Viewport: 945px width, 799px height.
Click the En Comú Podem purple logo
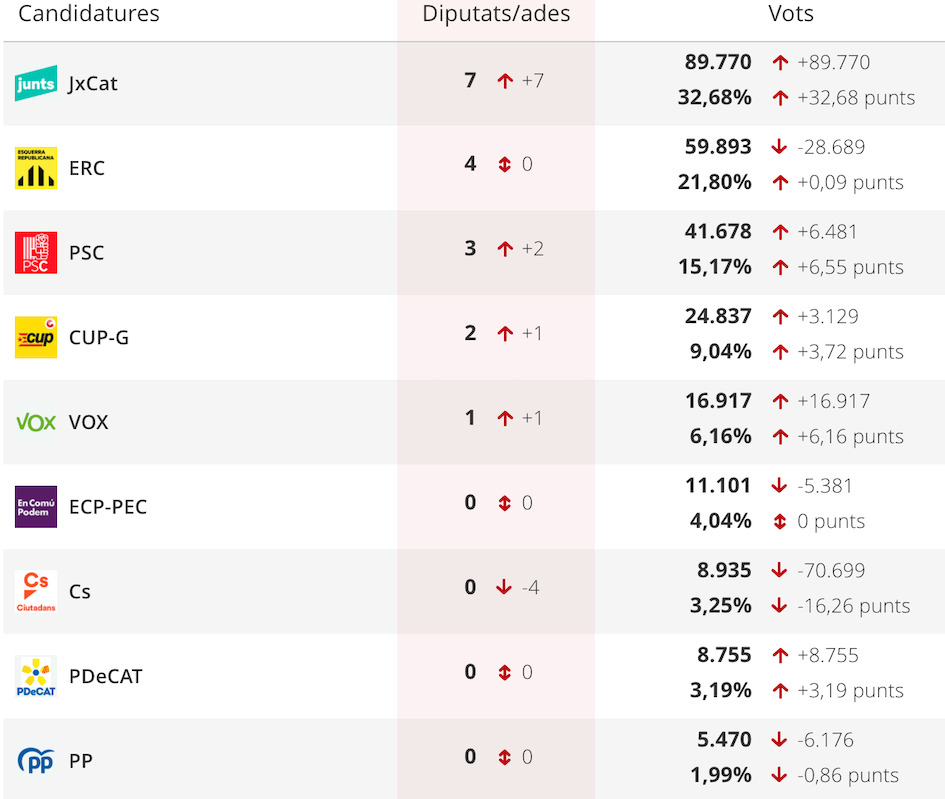coord(36,507)
